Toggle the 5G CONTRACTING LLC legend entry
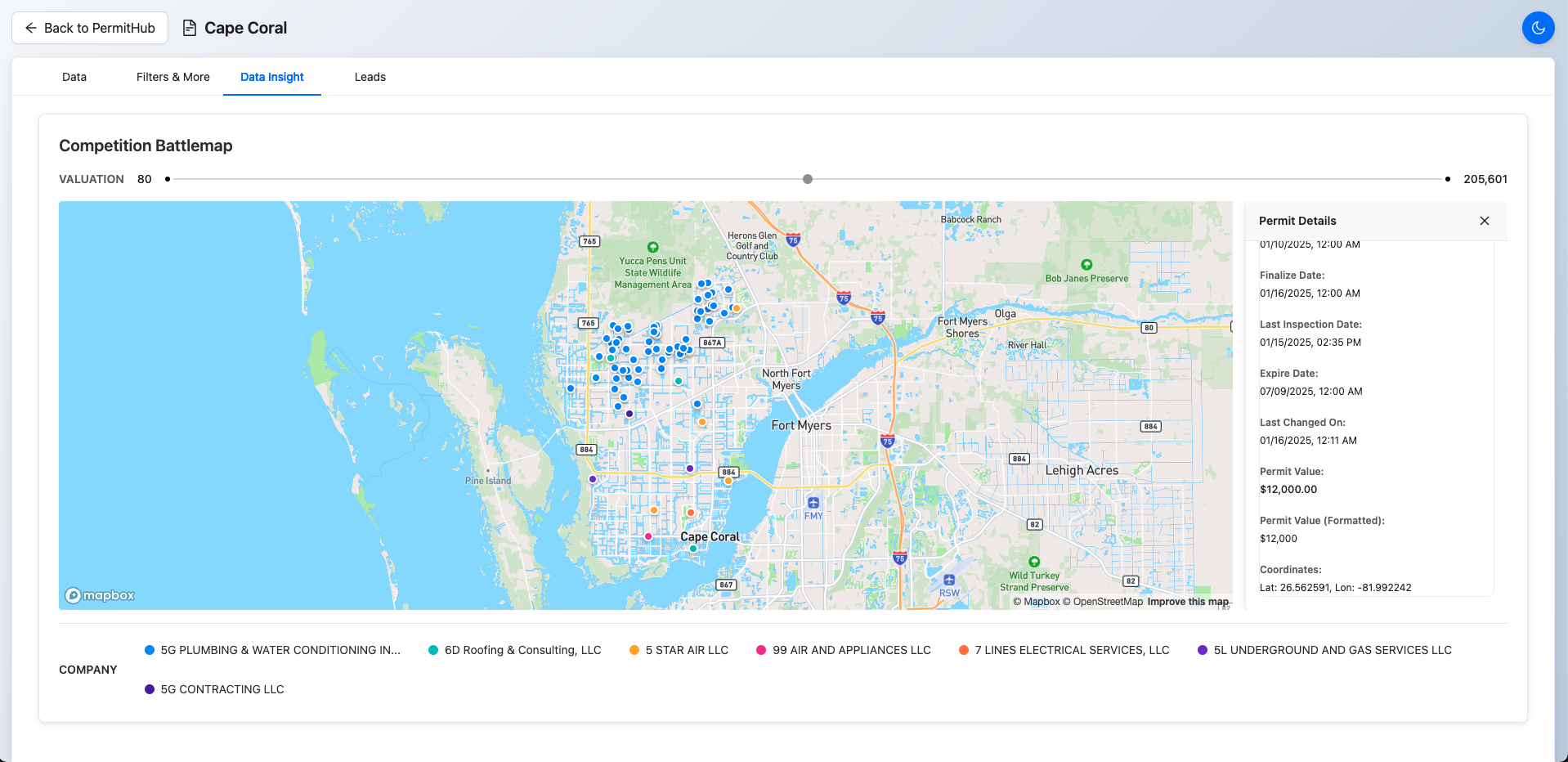 tap(214, 689)
